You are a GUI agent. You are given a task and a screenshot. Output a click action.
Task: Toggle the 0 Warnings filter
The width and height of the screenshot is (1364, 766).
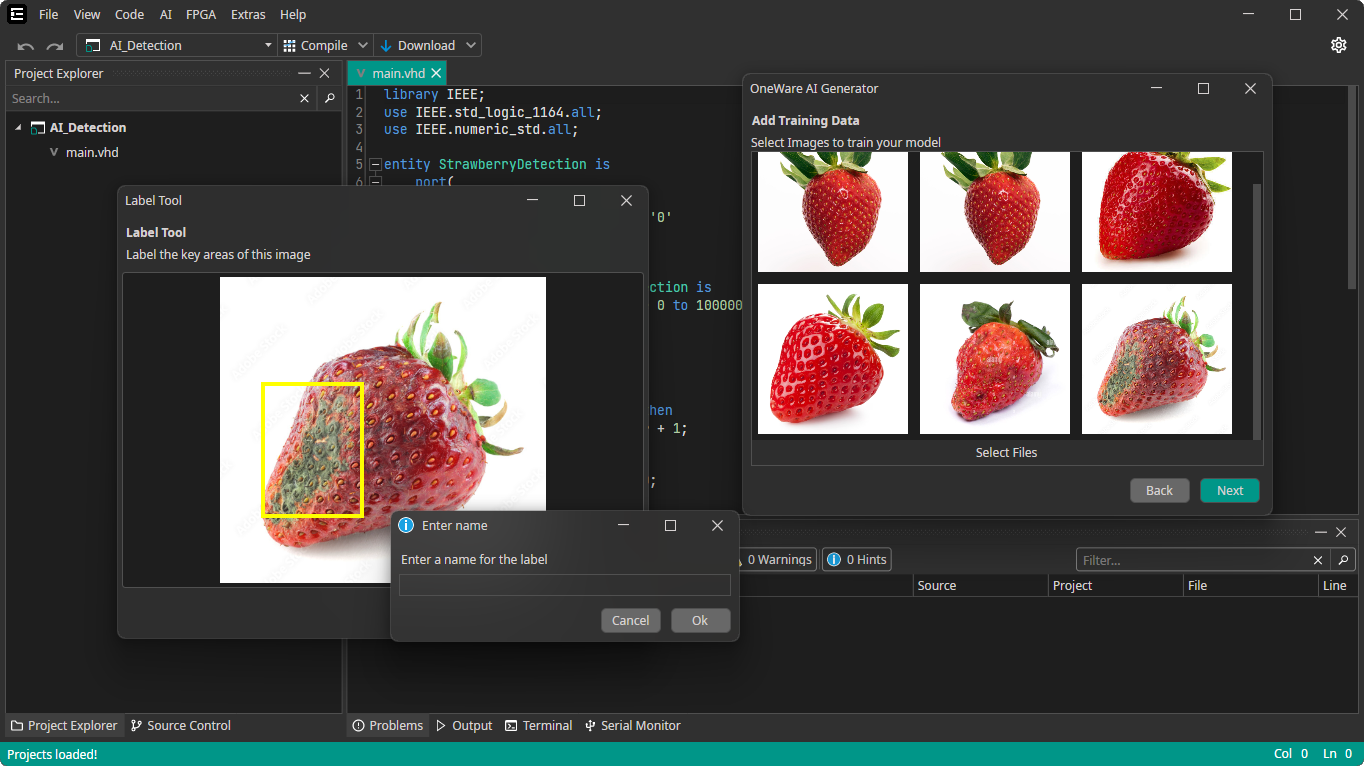pyautogui.click(x=776, y=560)
